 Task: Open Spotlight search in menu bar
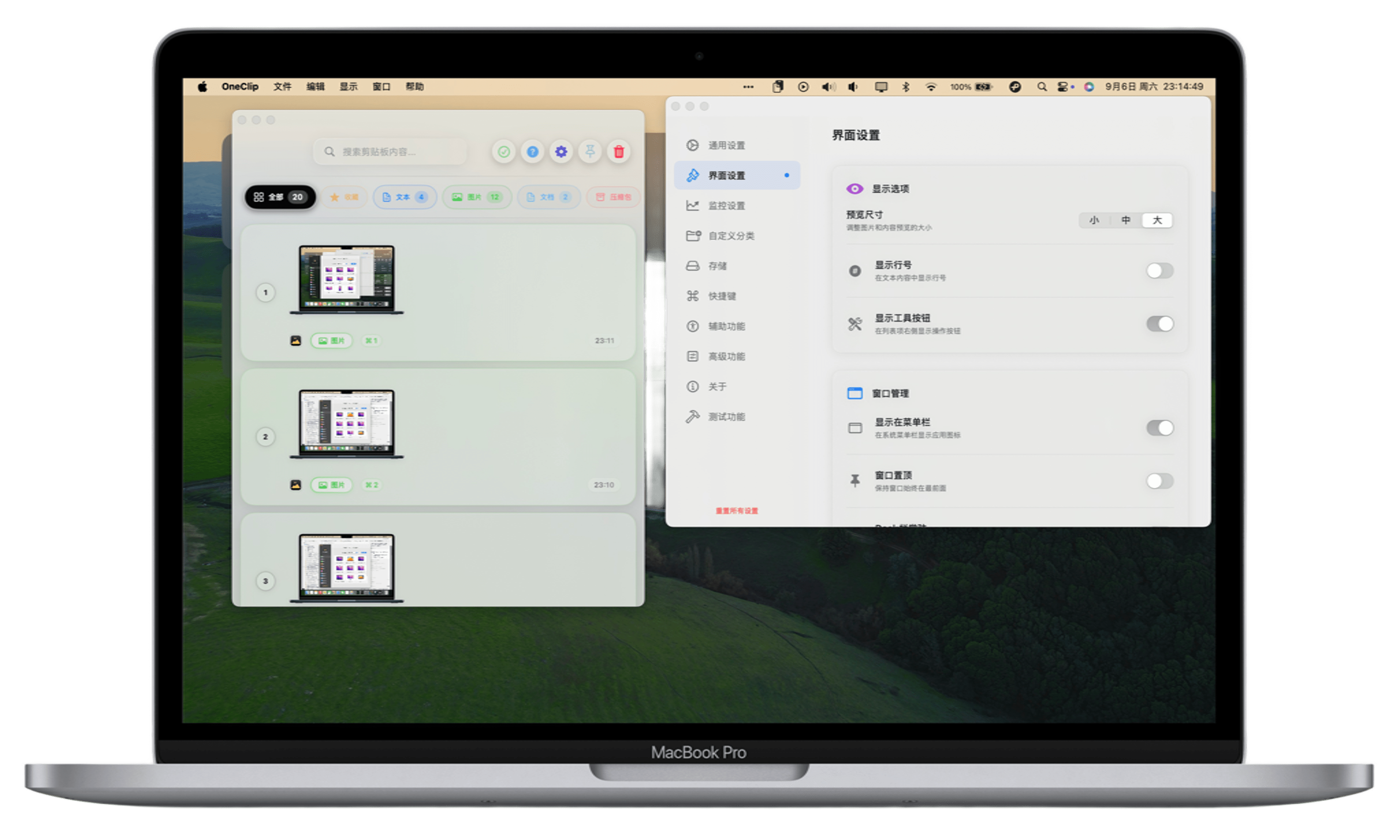[1041, 87]
